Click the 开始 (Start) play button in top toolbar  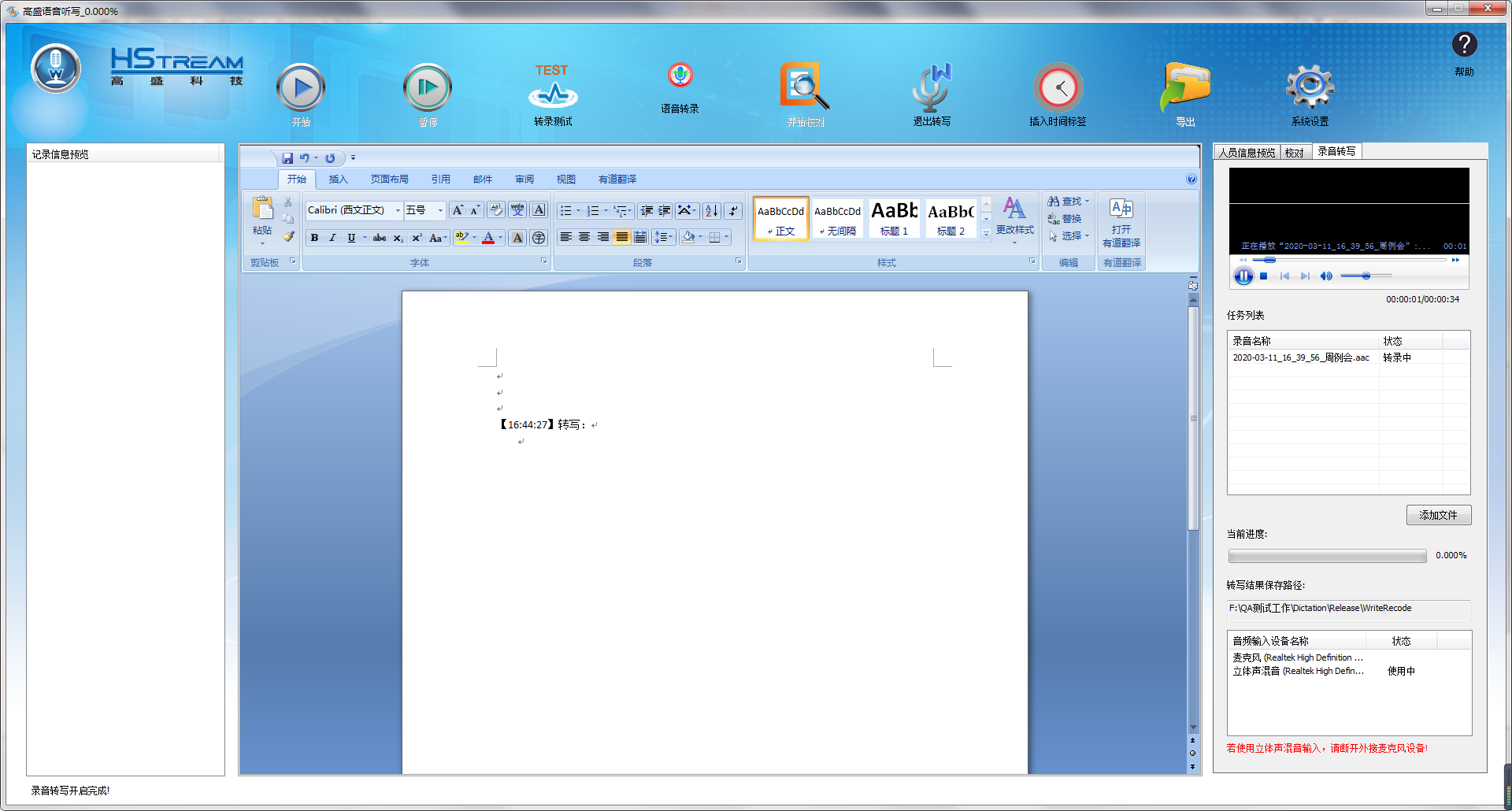pos(300,87)
